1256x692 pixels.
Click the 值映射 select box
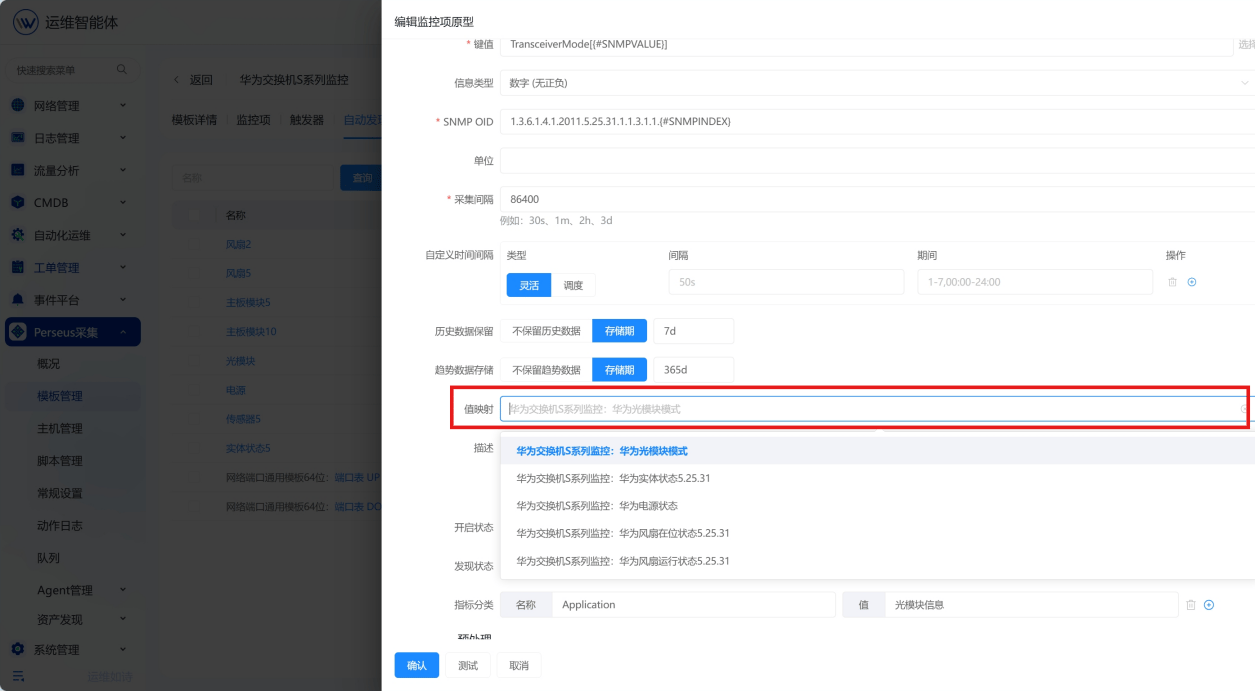pyautogui.click(x=877, y=409)
